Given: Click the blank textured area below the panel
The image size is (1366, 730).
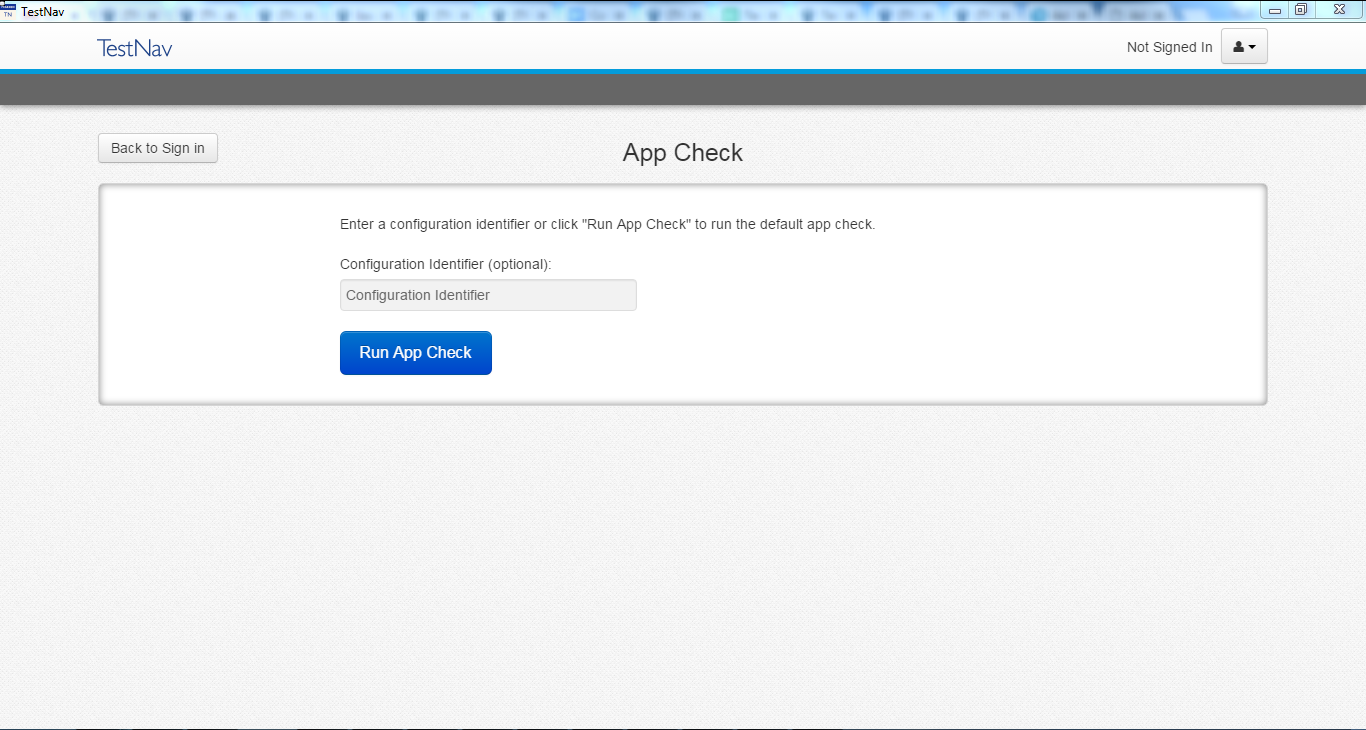Looking at the screenshot, I should click(x=683, y=560).
